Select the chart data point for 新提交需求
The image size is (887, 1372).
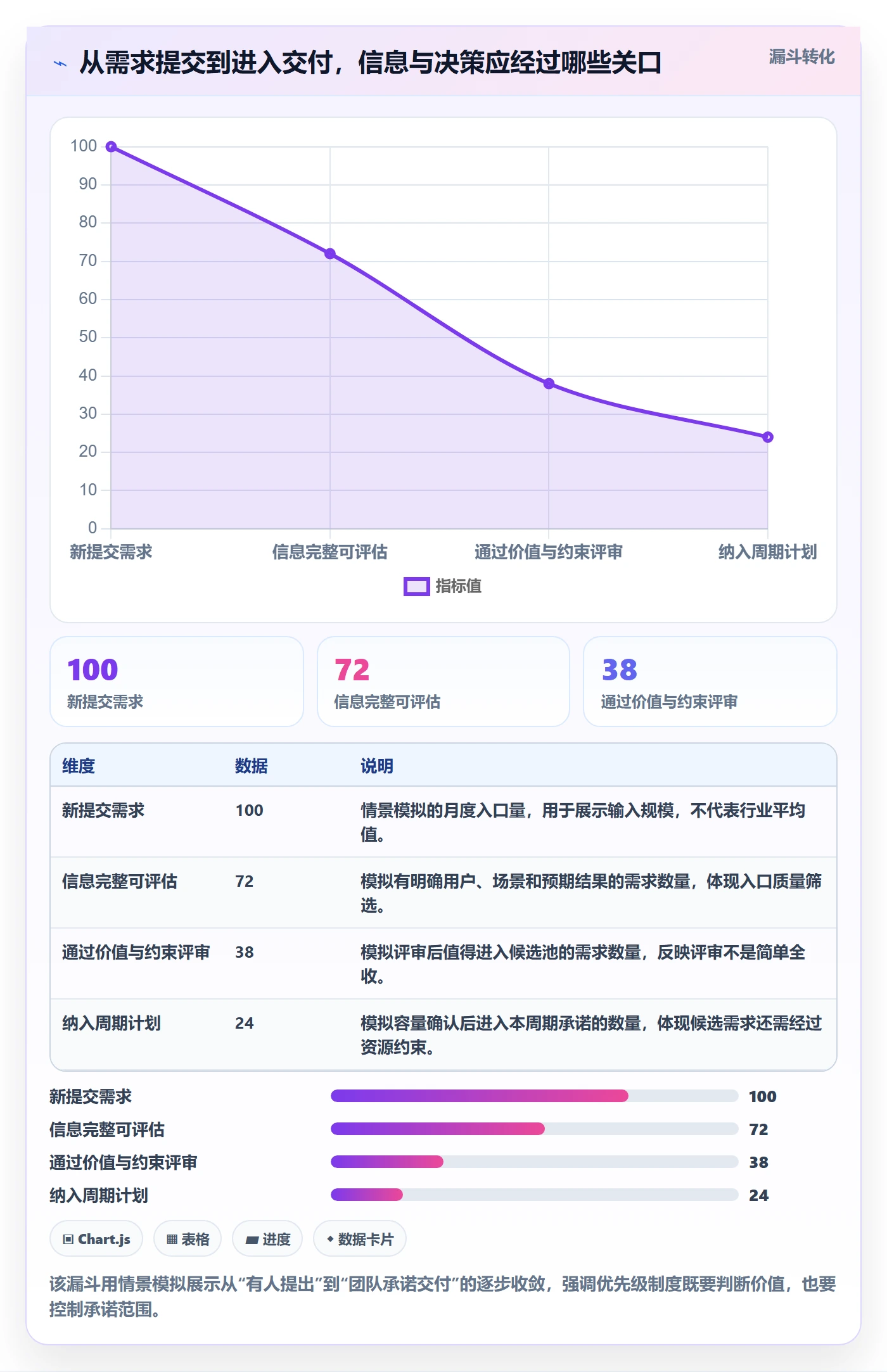click(x=111, y=147)
